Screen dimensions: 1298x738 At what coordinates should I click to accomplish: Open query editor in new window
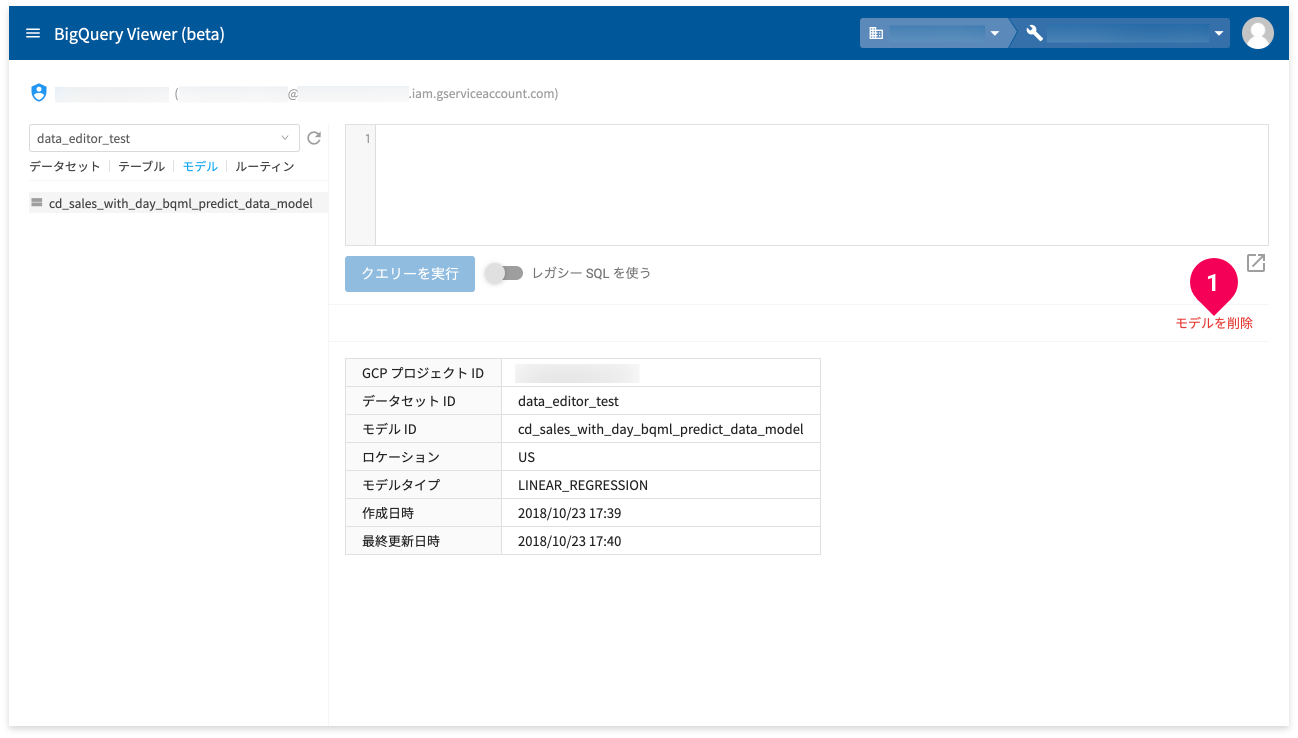tap(1256, 263)
